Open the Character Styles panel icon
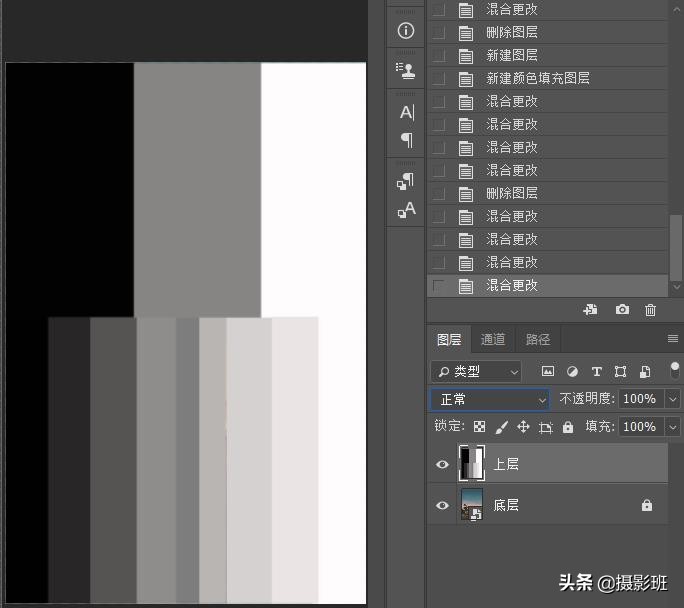This screenshot has height=608, width=684. coord(407,210)
